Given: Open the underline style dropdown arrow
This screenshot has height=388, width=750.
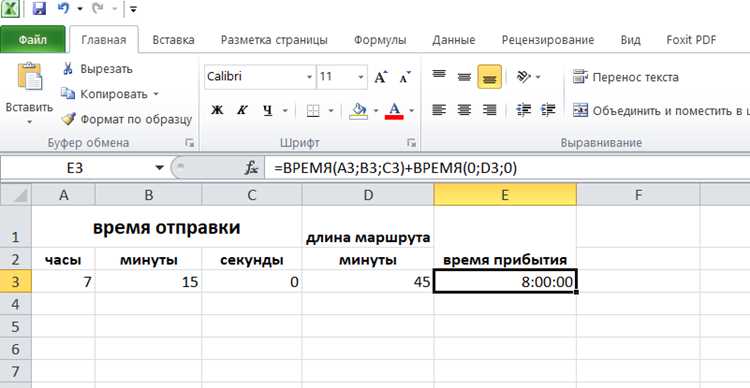Looking at the screenshot, I should click(x=286, y=111).
